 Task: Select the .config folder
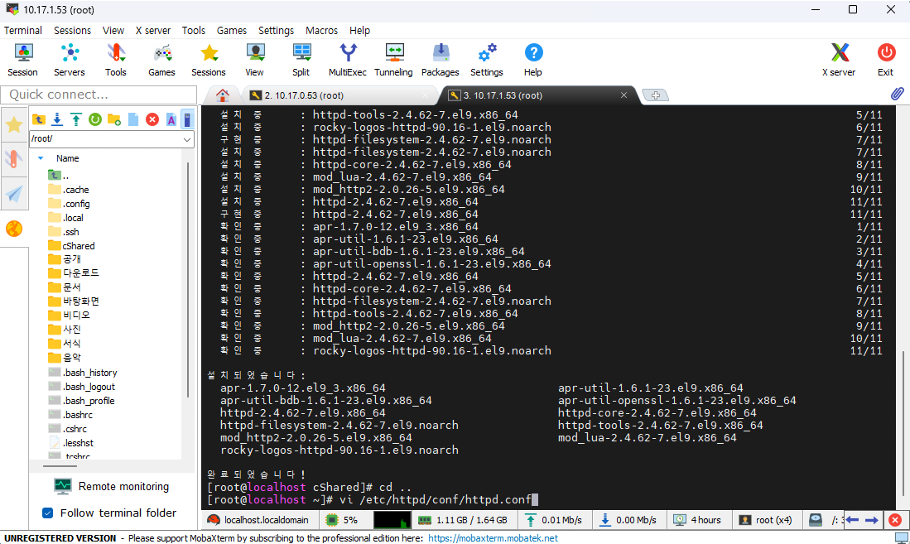point(69,204)
